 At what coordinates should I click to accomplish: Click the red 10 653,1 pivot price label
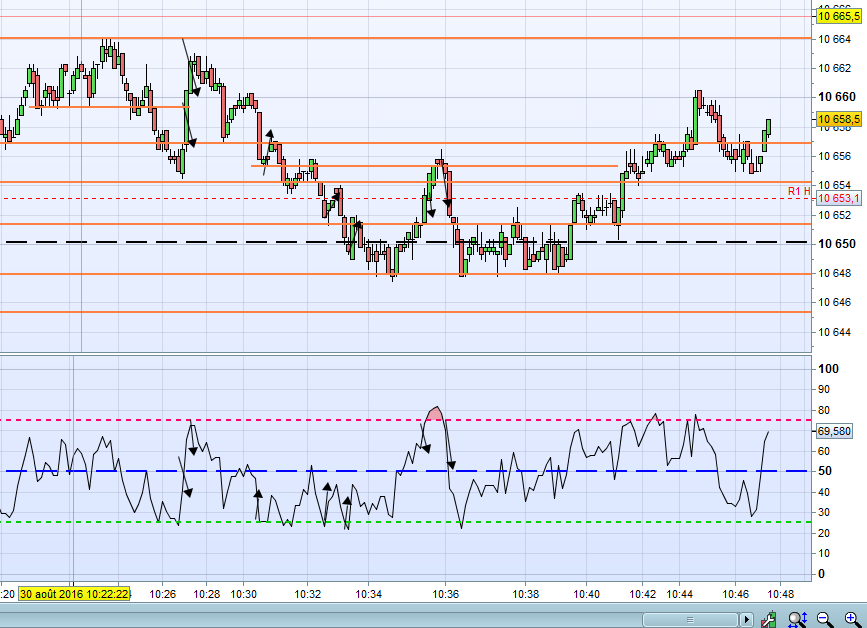pos(838,198)
